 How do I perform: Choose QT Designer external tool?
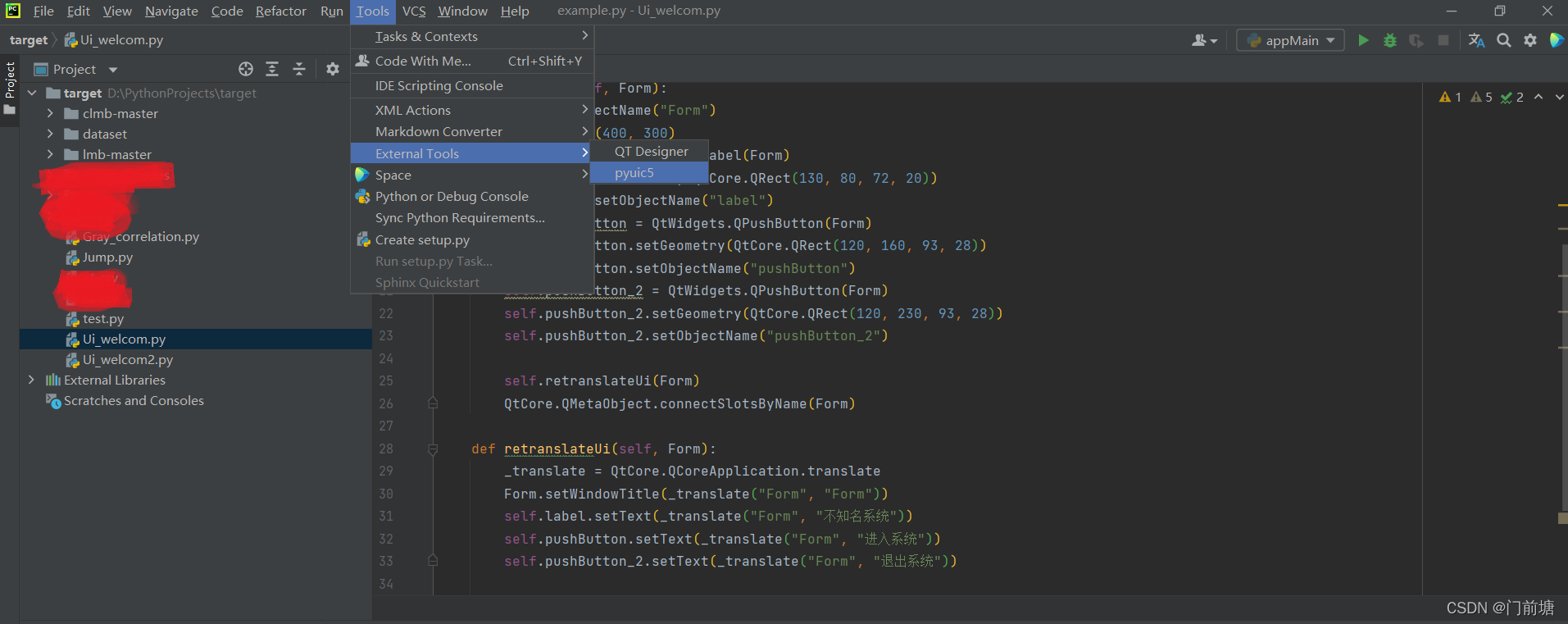(x=650, y=151)
